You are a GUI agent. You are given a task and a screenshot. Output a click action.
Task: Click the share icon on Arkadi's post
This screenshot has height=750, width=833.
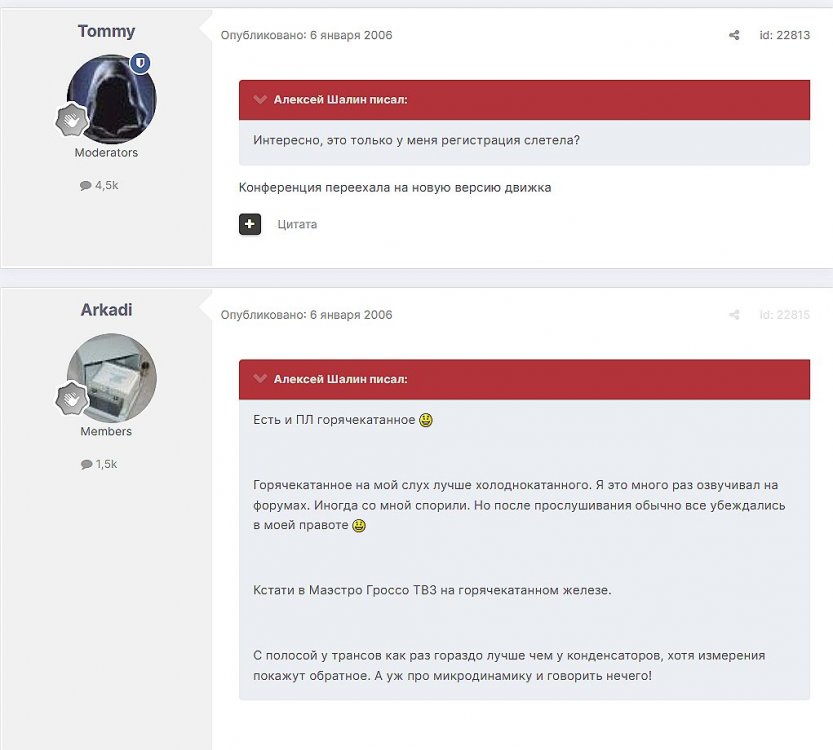pyautogui.click(x=734, y=315)
